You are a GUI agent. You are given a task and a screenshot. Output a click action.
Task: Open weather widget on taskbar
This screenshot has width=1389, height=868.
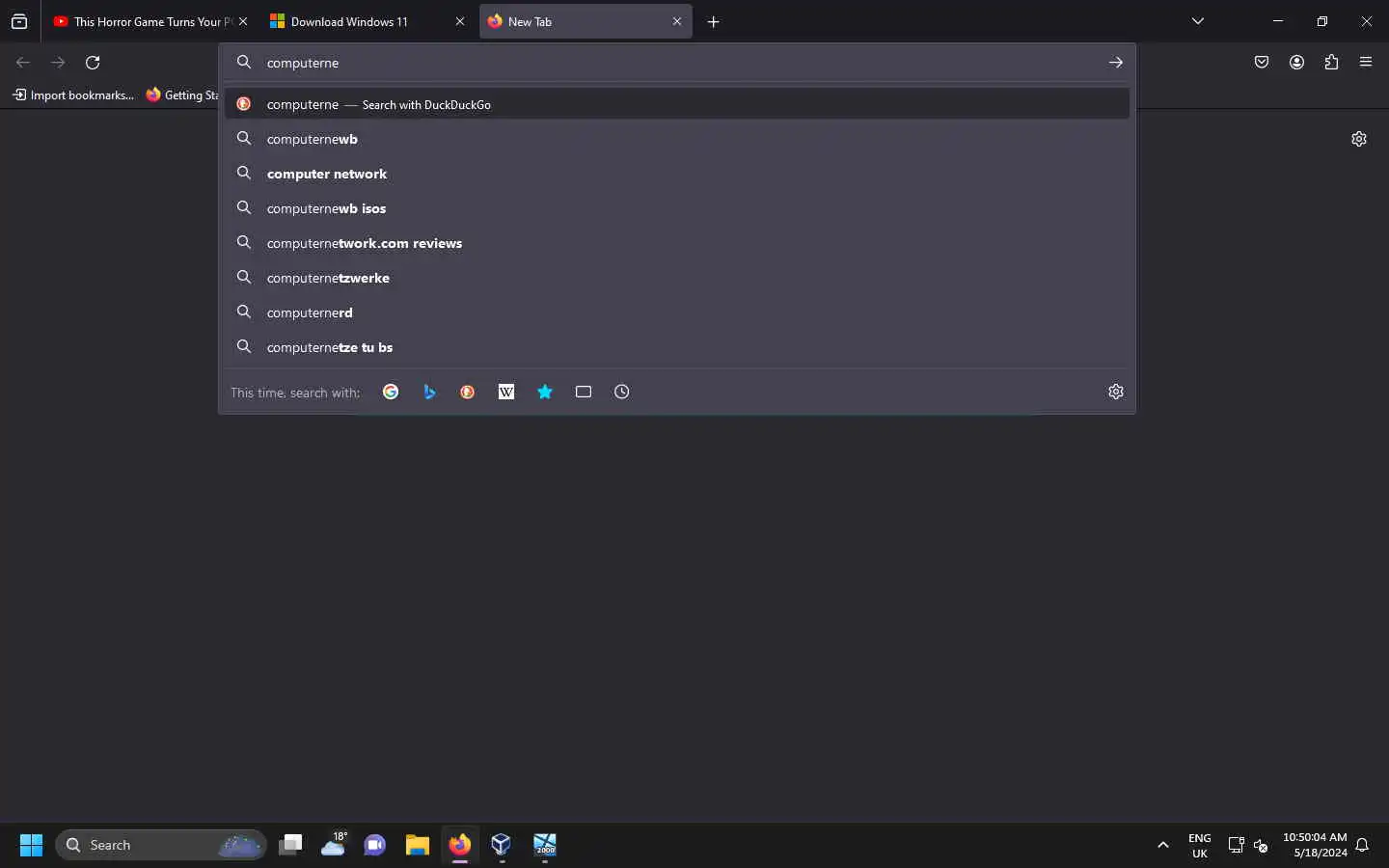coord(334,845)
